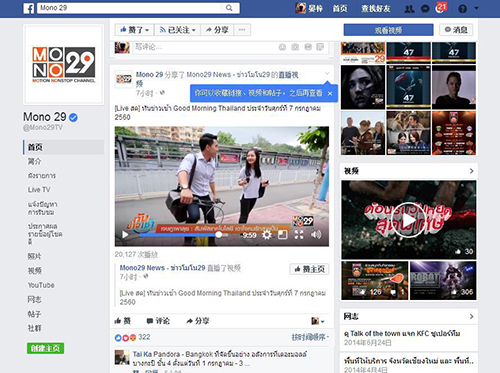Screen dimensions: 500x373
Task: Click 首页 home in the top bar
Action: point(340,9)
